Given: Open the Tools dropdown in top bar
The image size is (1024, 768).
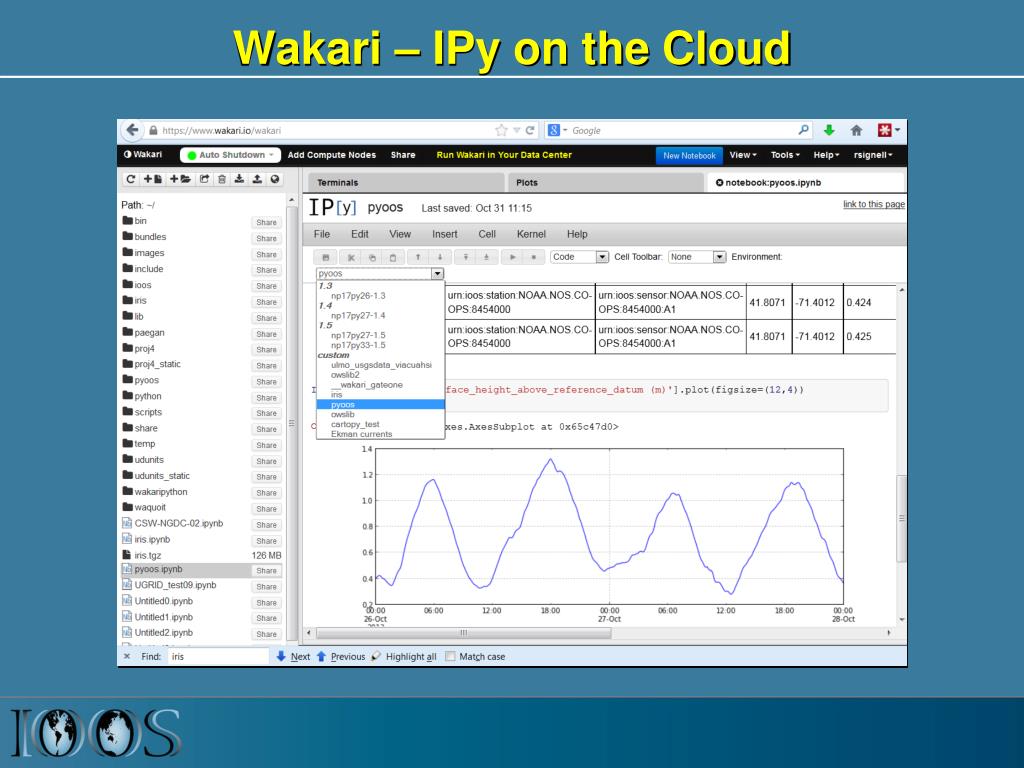Looking at the screenshot, I should (785, 155).
